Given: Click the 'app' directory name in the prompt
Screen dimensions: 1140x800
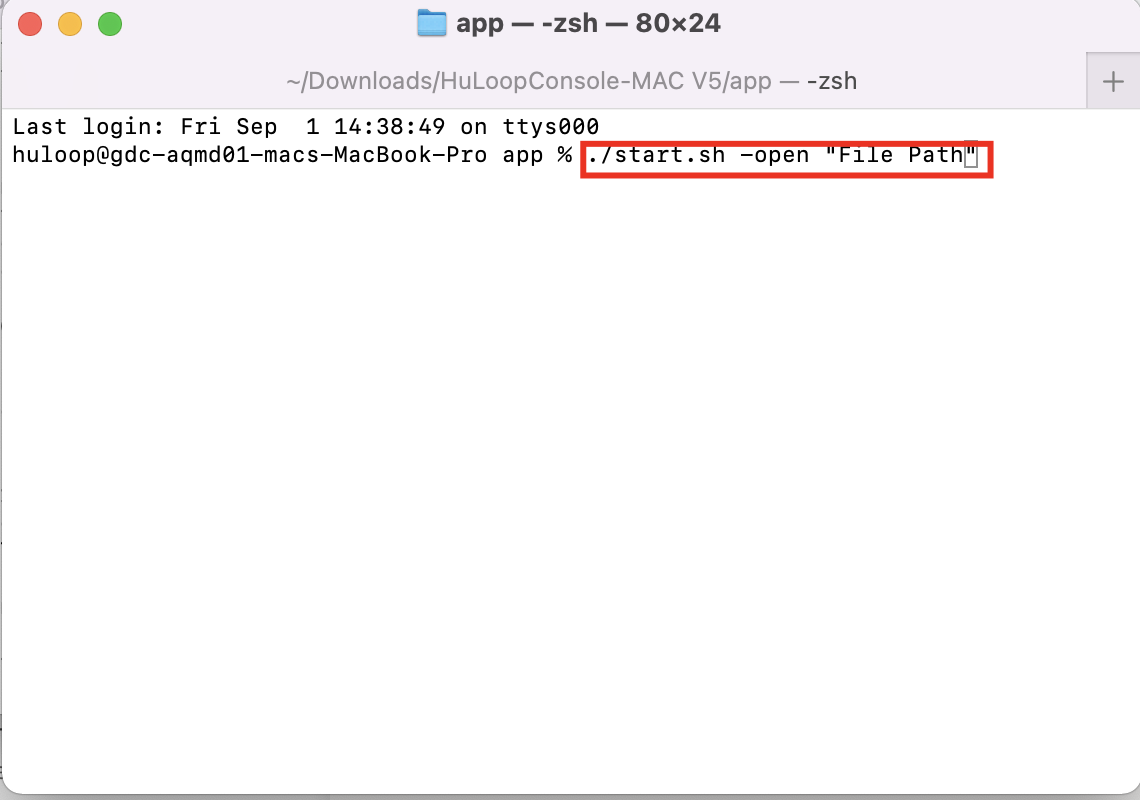Looking at the screenshot, I should pyautogui.click(x=522, y=156).
